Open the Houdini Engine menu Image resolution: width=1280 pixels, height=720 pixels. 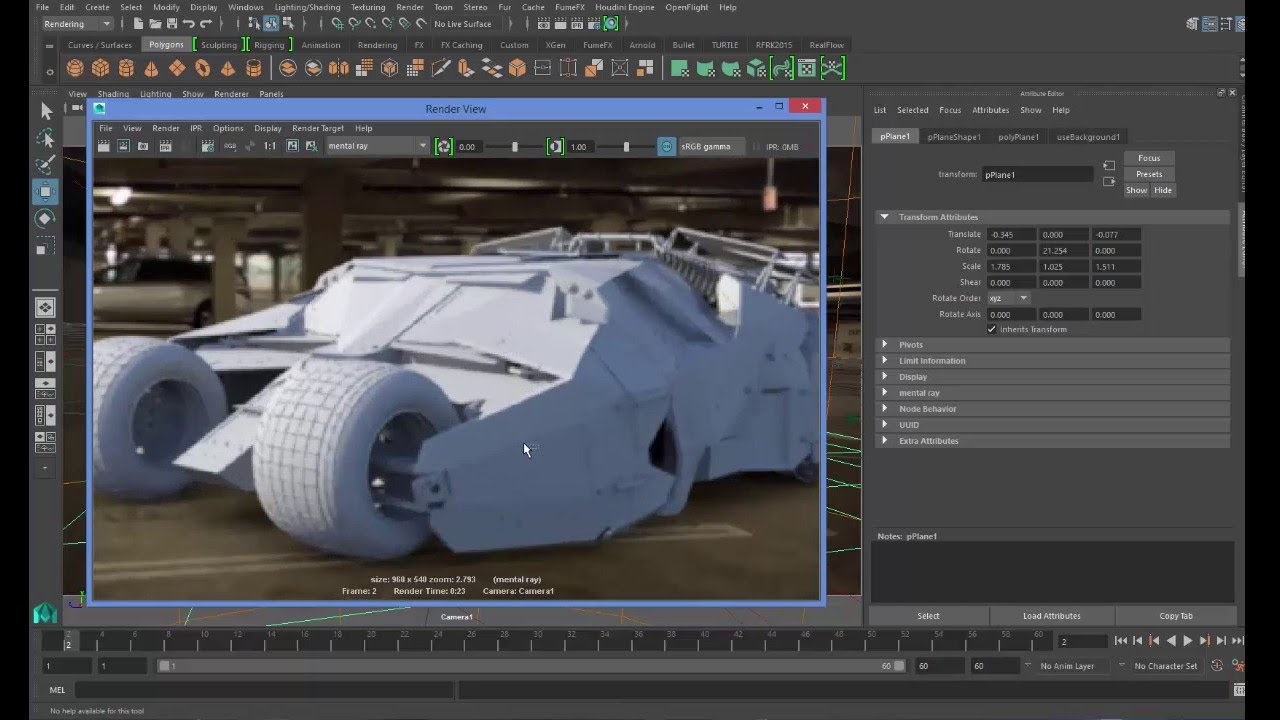[626, 7]
